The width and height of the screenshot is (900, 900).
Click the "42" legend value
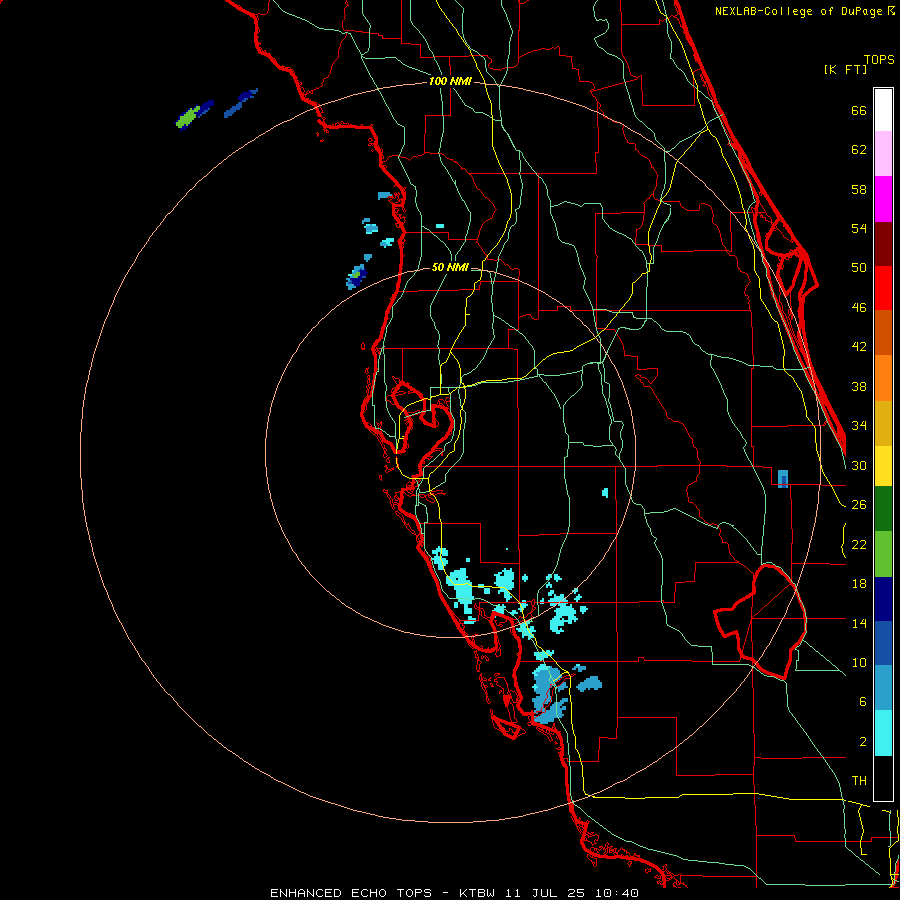pyautogui.click(x=859, y=347)
